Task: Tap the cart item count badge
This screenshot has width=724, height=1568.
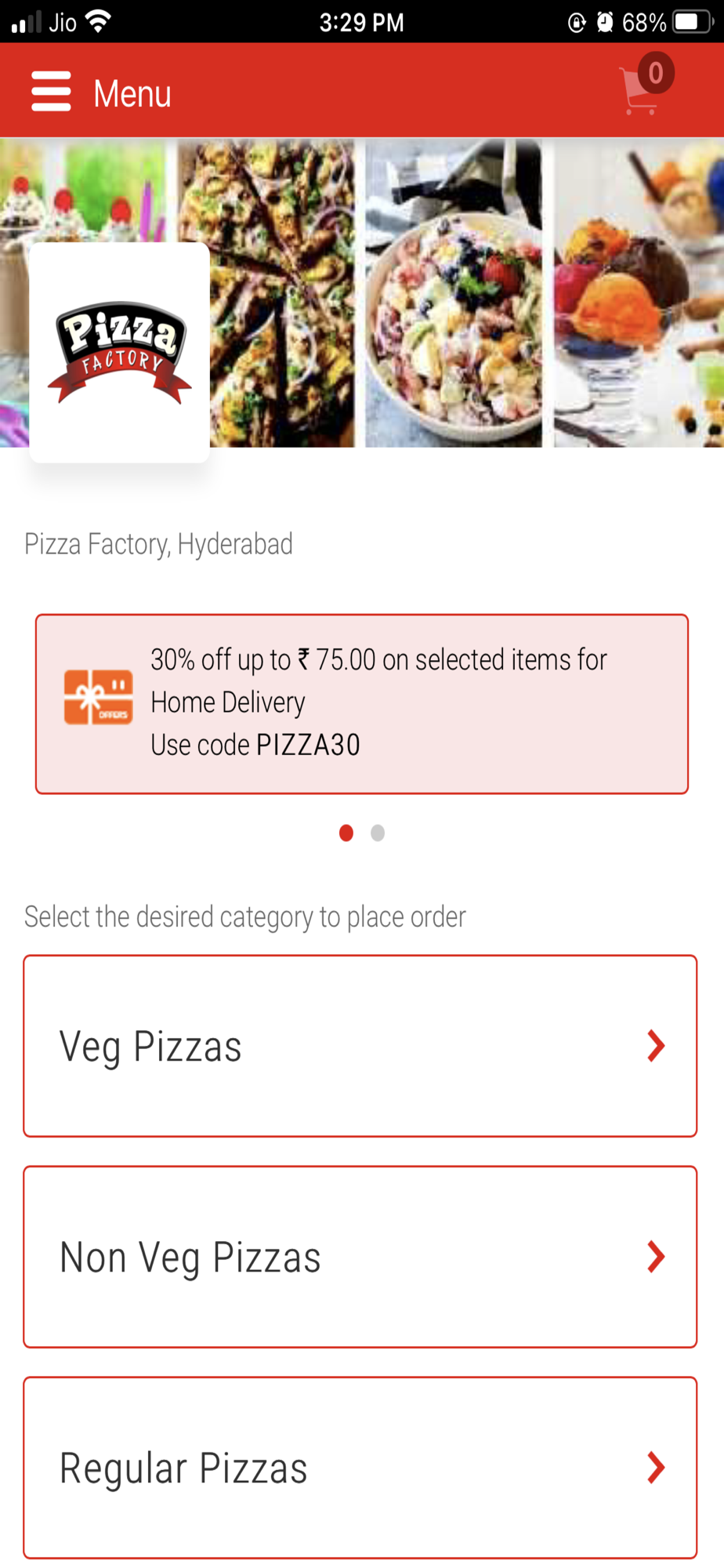Action: tap(656, 73)
